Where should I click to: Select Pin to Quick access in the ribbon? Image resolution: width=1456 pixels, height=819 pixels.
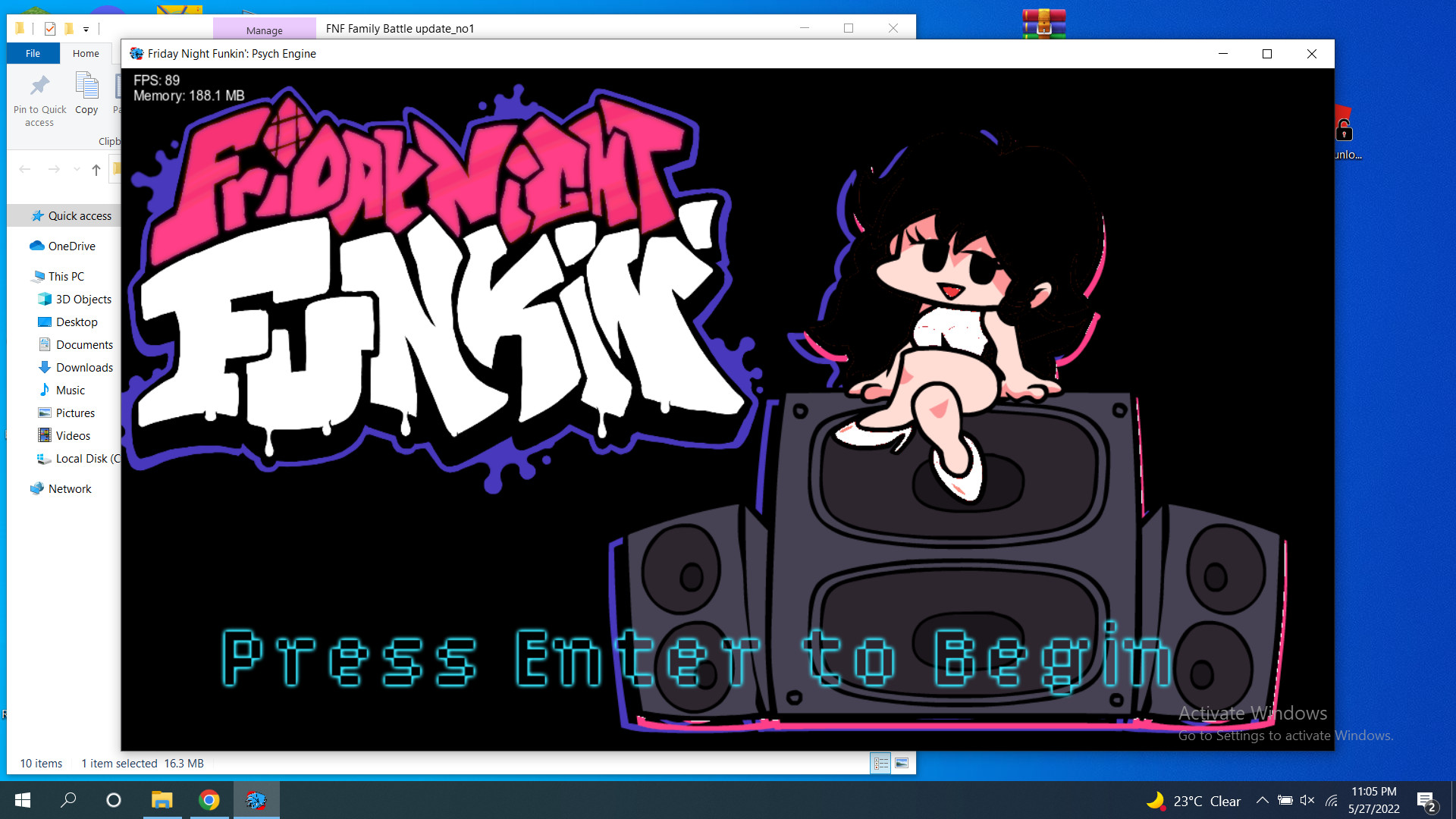click(39, 99)
